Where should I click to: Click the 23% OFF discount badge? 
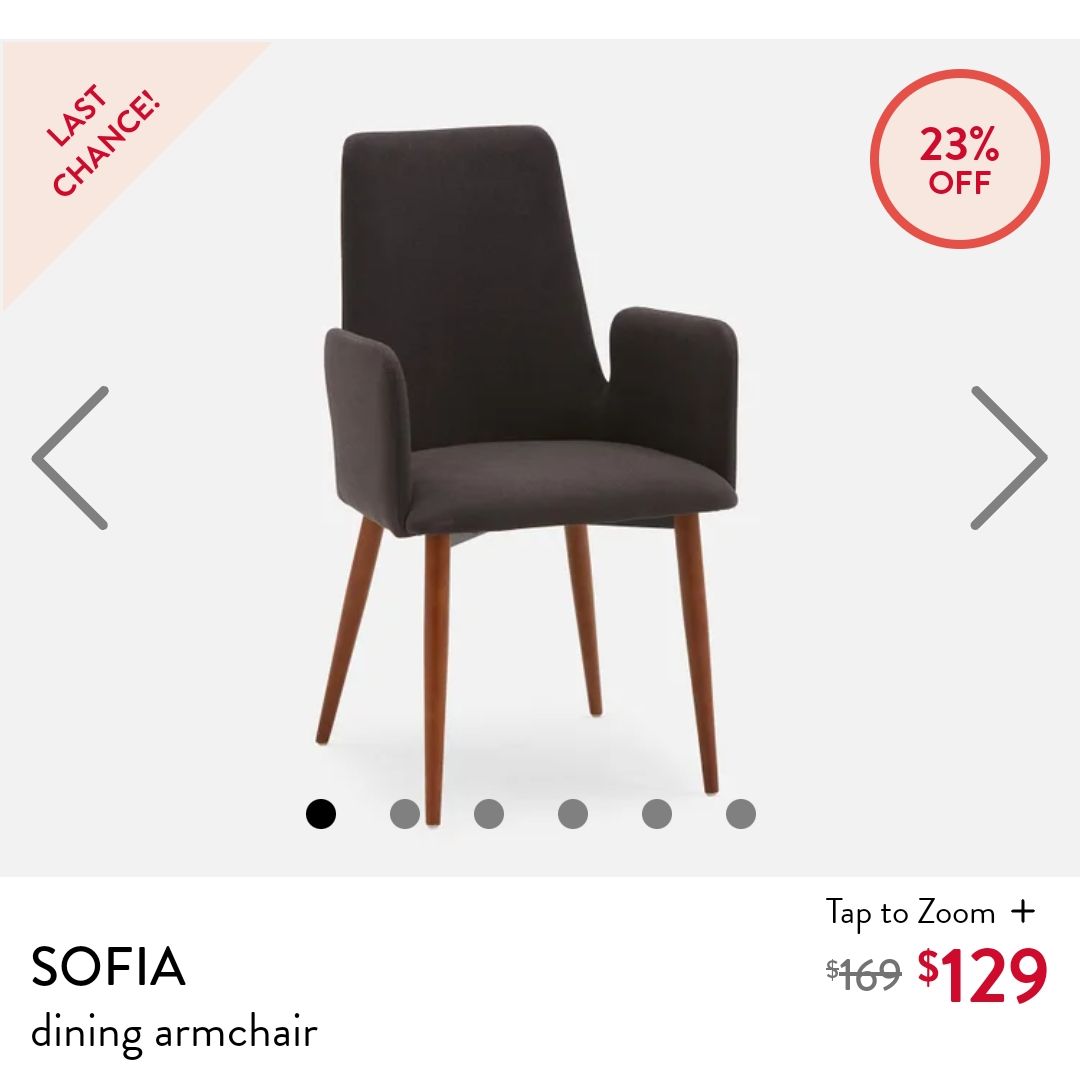[x=959, y=159]
